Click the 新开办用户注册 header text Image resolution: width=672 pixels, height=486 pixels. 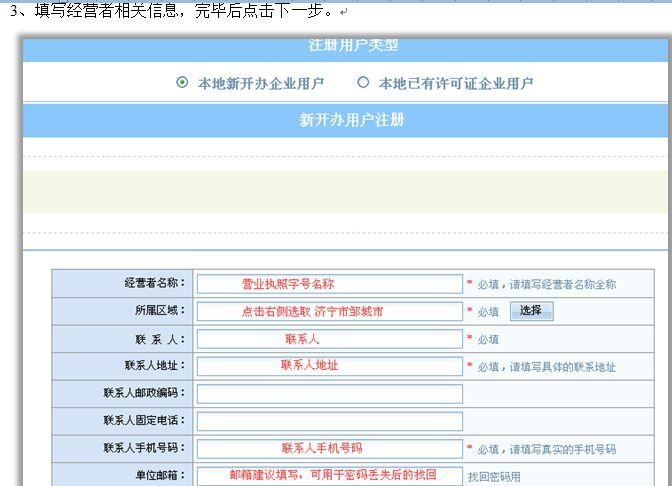click(351, 120)
